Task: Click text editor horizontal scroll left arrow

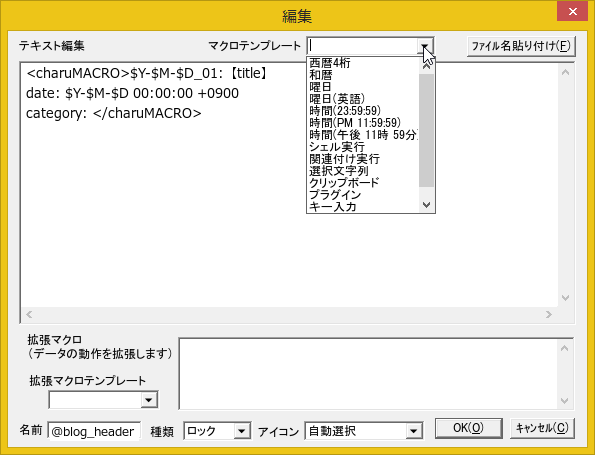Action: (x=29, y=314)
